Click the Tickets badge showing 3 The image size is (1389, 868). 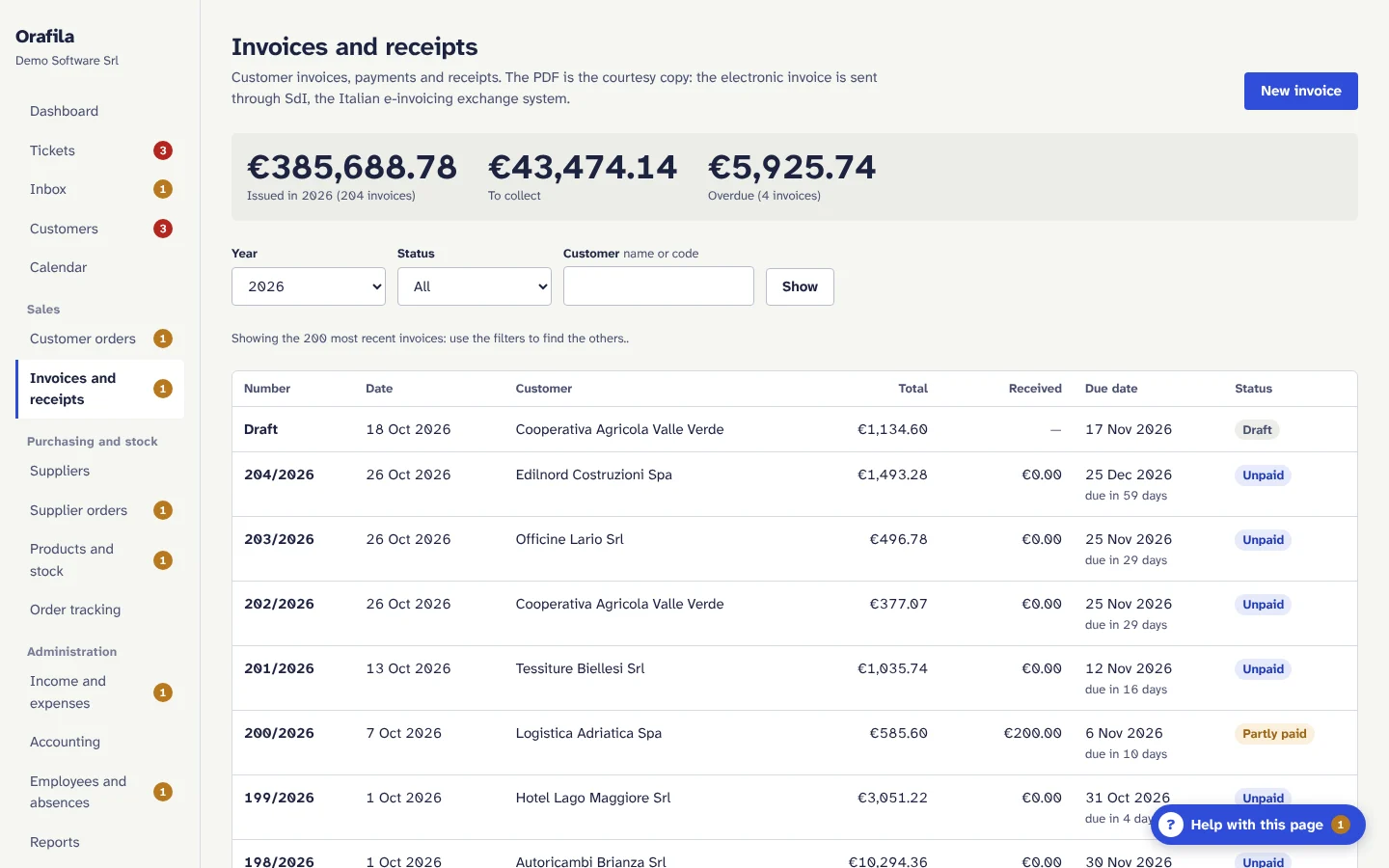coord(163,150)
